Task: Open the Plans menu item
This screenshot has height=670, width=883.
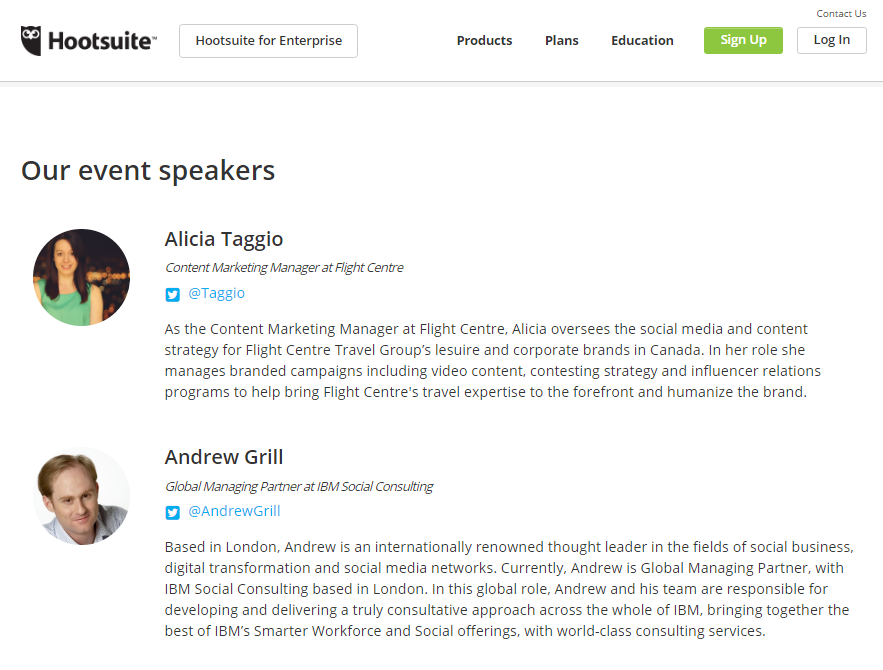Action: 561,41
